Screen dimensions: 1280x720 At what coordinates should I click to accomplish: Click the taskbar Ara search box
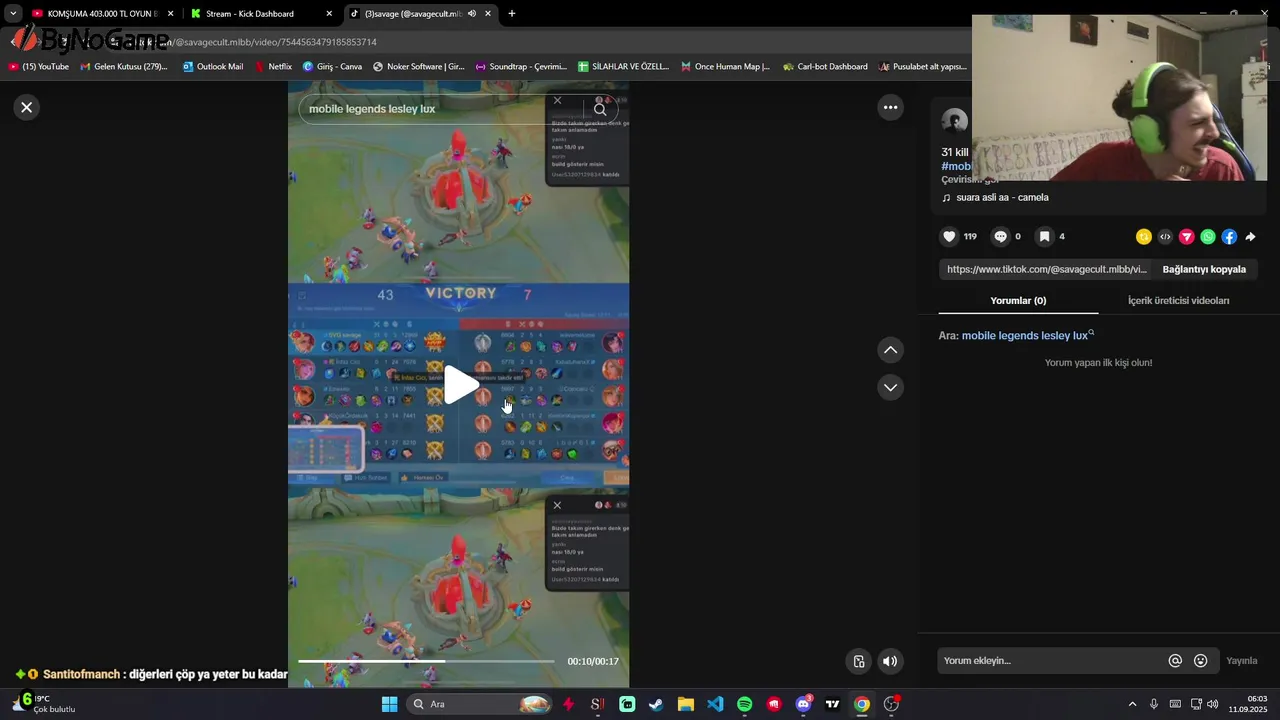click(x=480, y=704)
